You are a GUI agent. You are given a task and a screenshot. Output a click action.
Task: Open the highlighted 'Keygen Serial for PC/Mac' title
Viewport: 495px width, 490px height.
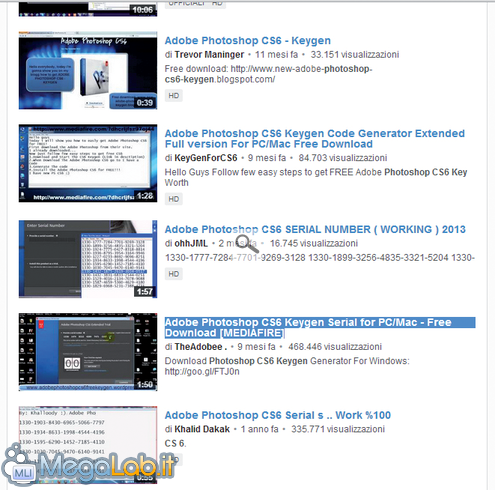tap(320, 328)
